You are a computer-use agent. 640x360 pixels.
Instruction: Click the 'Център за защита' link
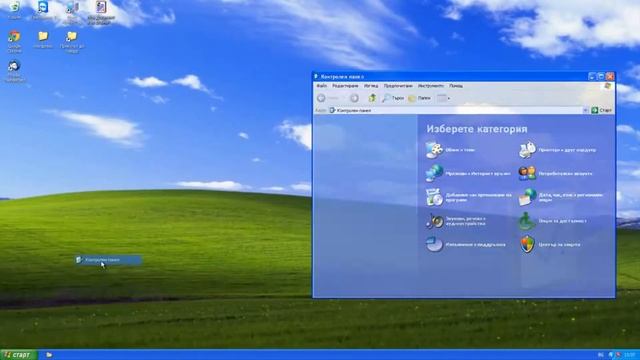click(x=559, y=244)
